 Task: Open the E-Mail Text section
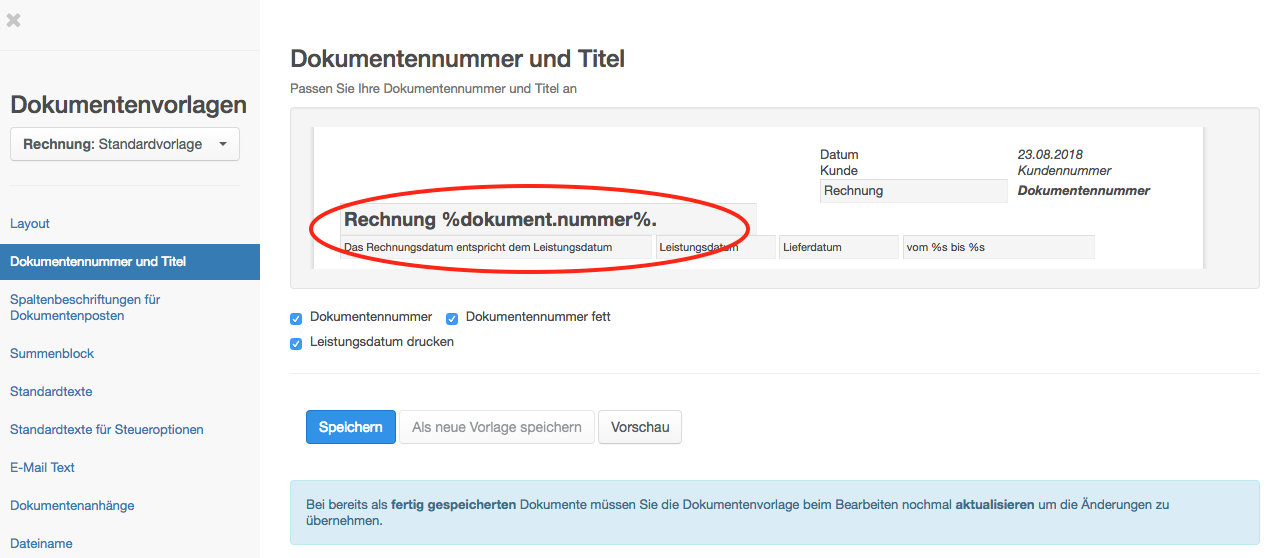tap(43, 467)
